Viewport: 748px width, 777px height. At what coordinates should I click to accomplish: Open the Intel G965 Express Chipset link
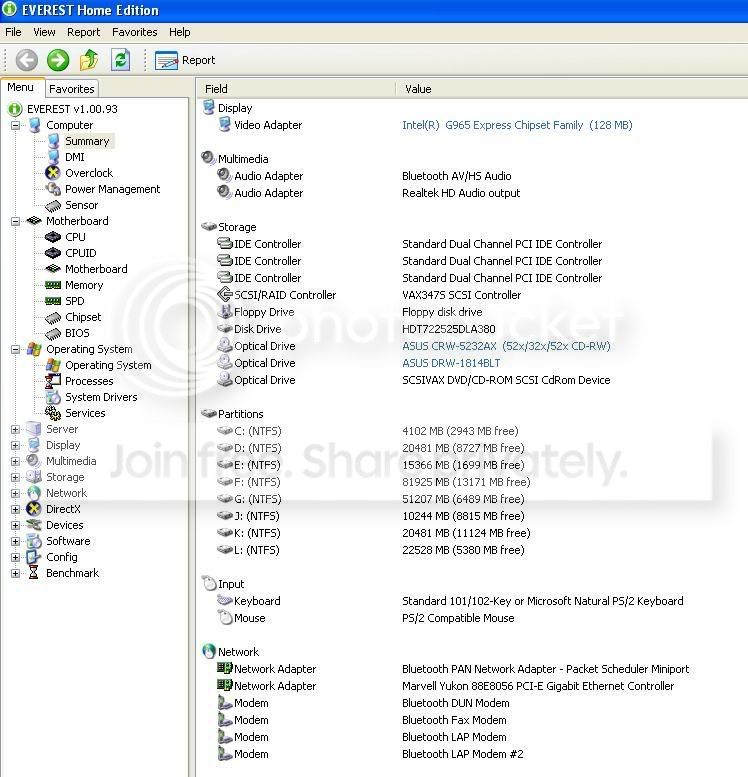tap(517, 125)
